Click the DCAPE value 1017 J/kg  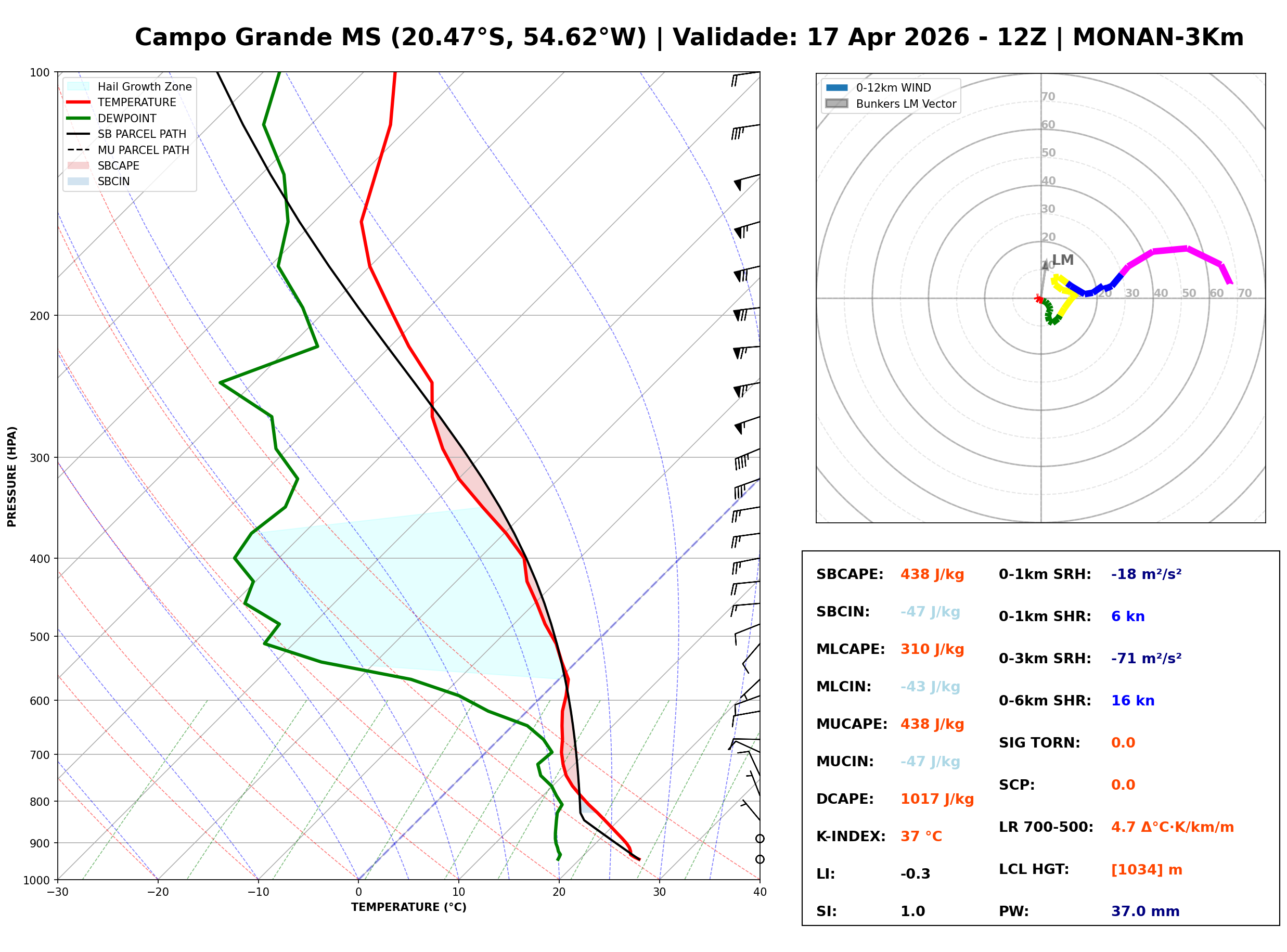[x=937, y=799]
